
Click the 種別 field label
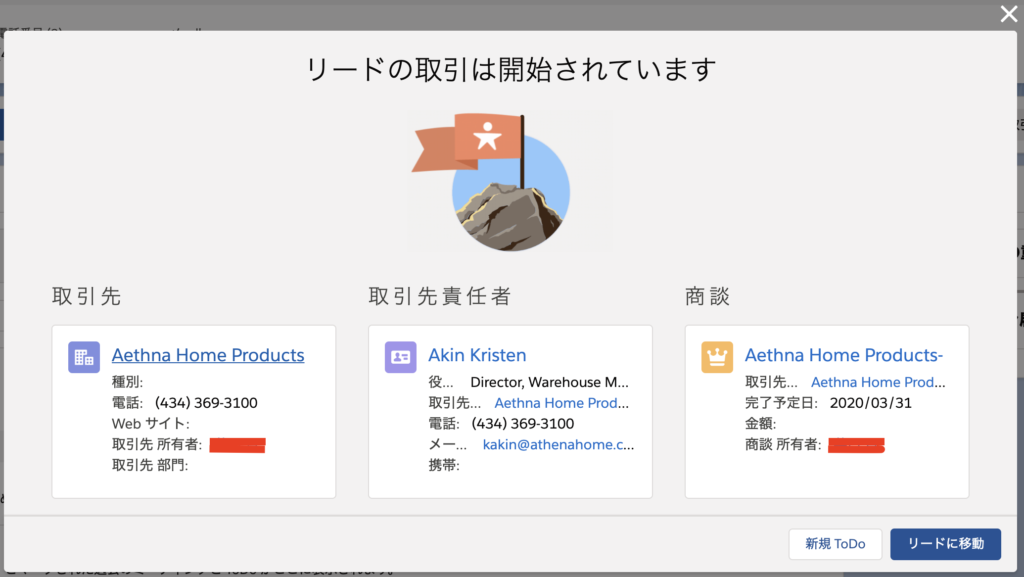pyautogui.click(x=127, y=382)
